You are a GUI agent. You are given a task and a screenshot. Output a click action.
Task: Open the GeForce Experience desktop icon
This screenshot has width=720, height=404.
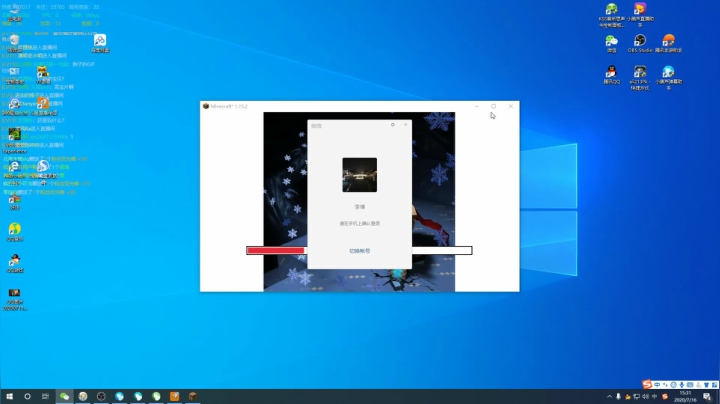tap(14, 140)
